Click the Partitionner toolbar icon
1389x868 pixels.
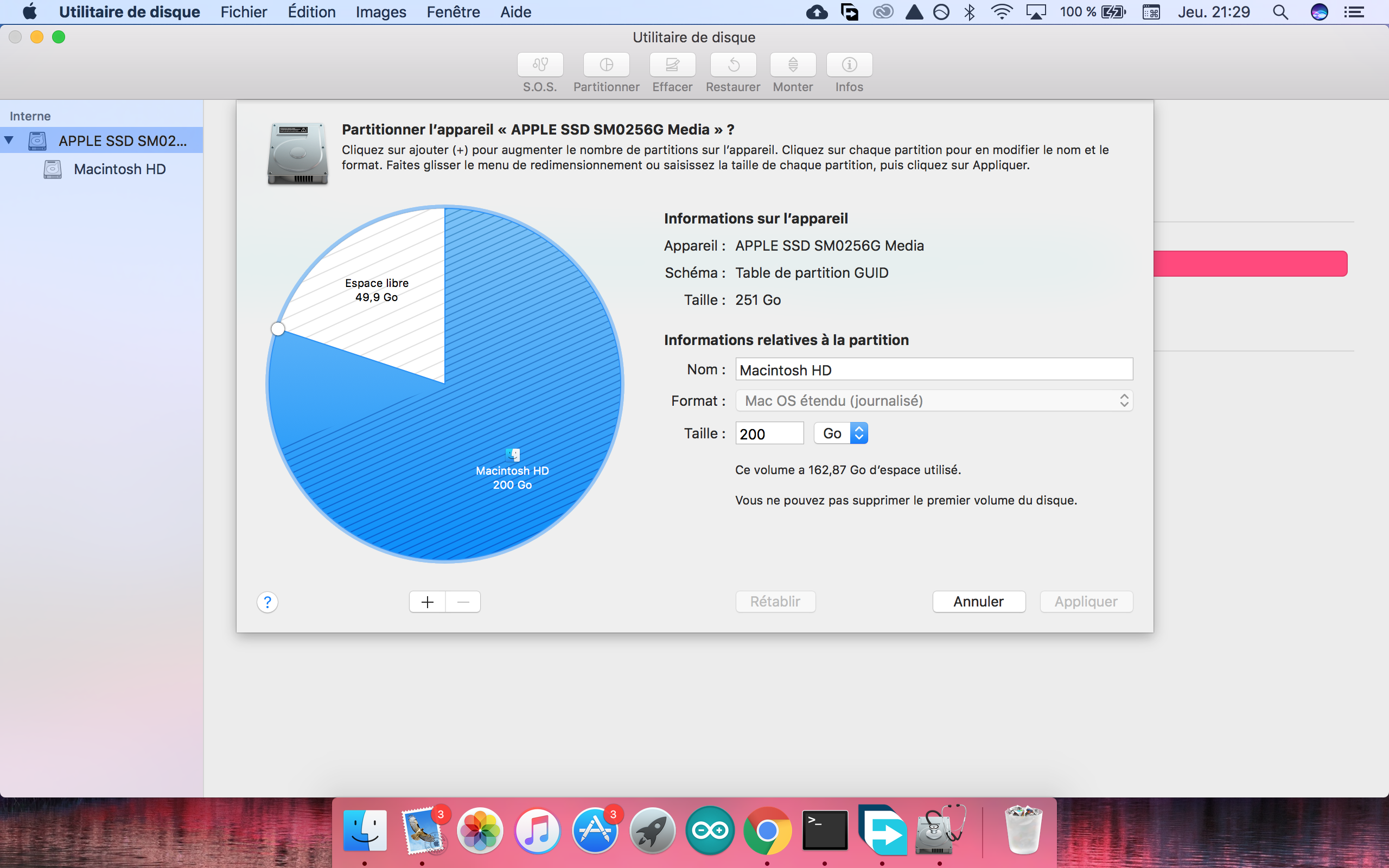tap(606, 65)
